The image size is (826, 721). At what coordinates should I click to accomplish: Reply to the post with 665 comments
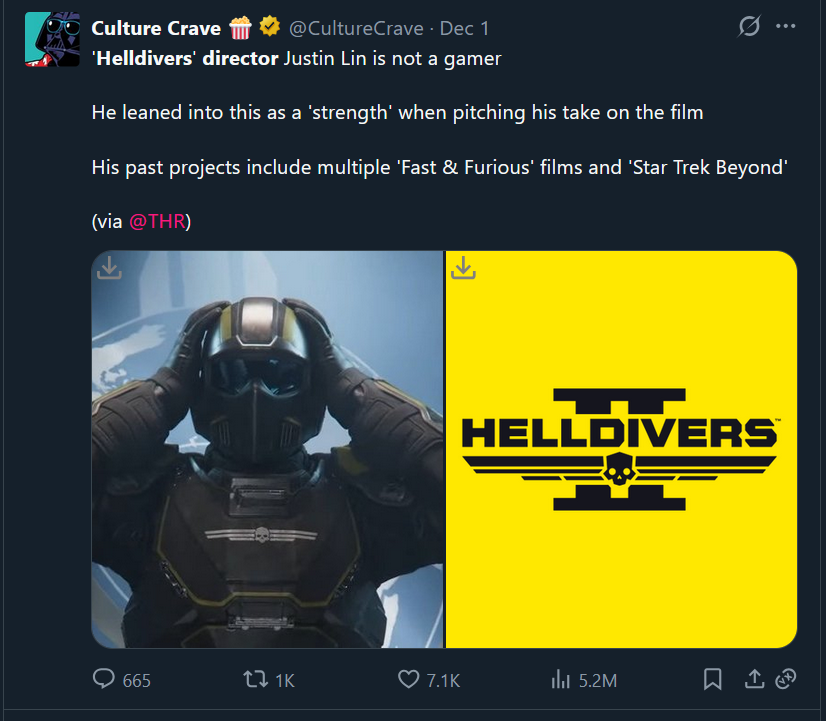click(x=105, y=679)
